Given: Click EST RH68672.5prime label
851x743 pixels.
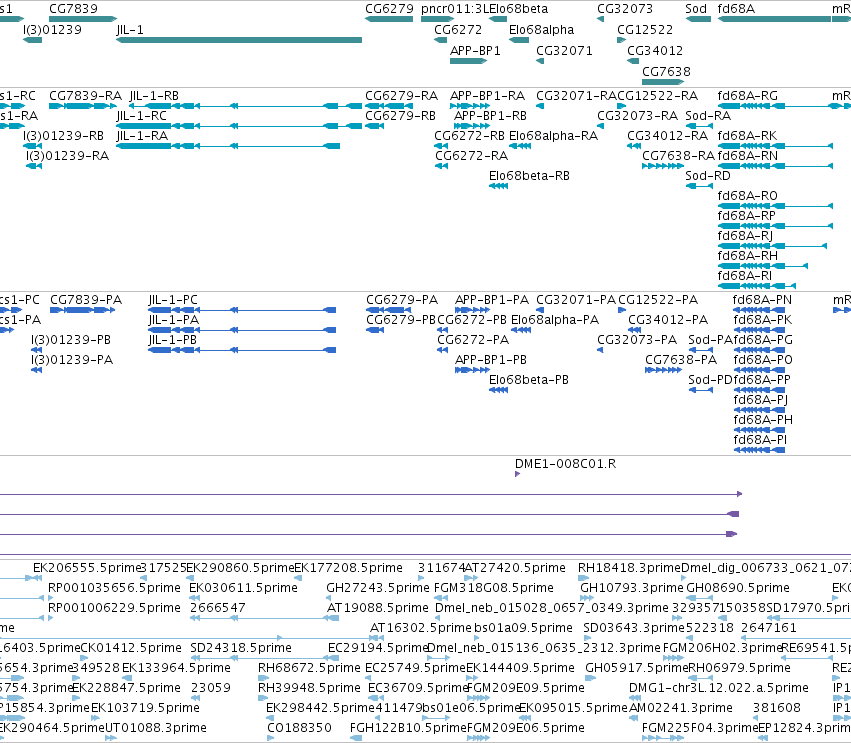Looking at the screenshot, I should click(309, 668).
